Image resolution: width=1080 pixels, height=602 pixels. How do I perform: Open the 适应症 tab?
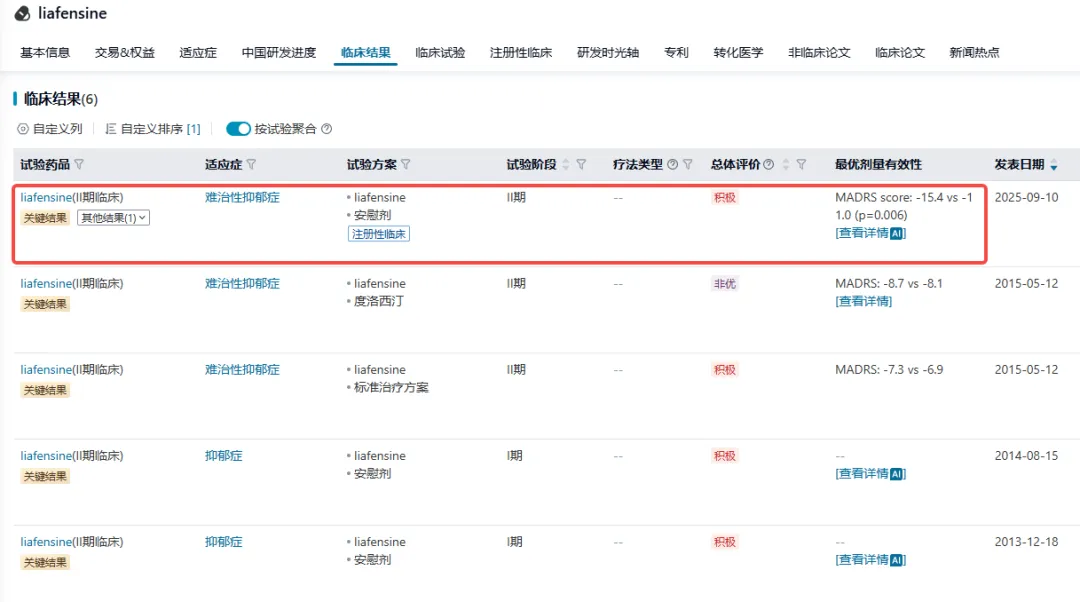pyautogui.click(x=198, y=52)
